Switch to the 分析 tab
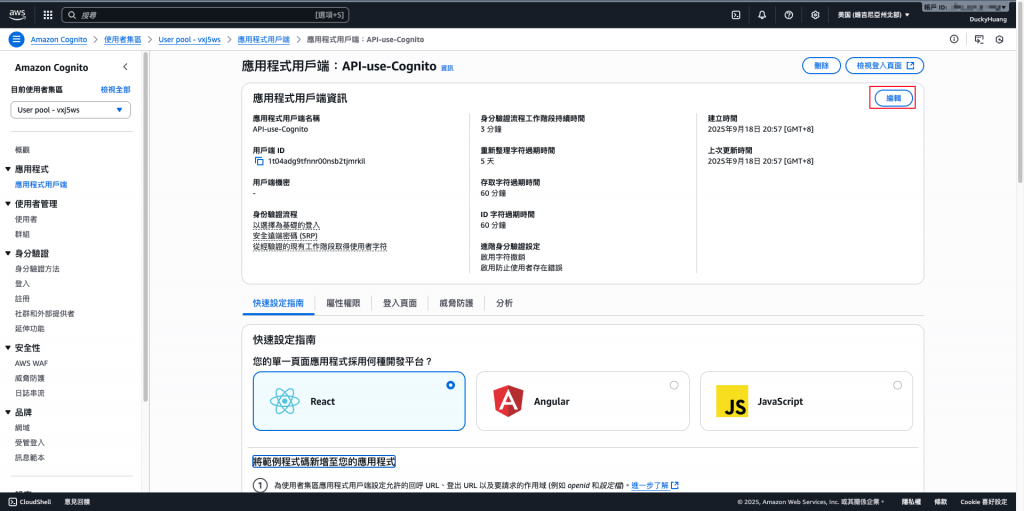 pyautogui.click(x=504, y=303)
